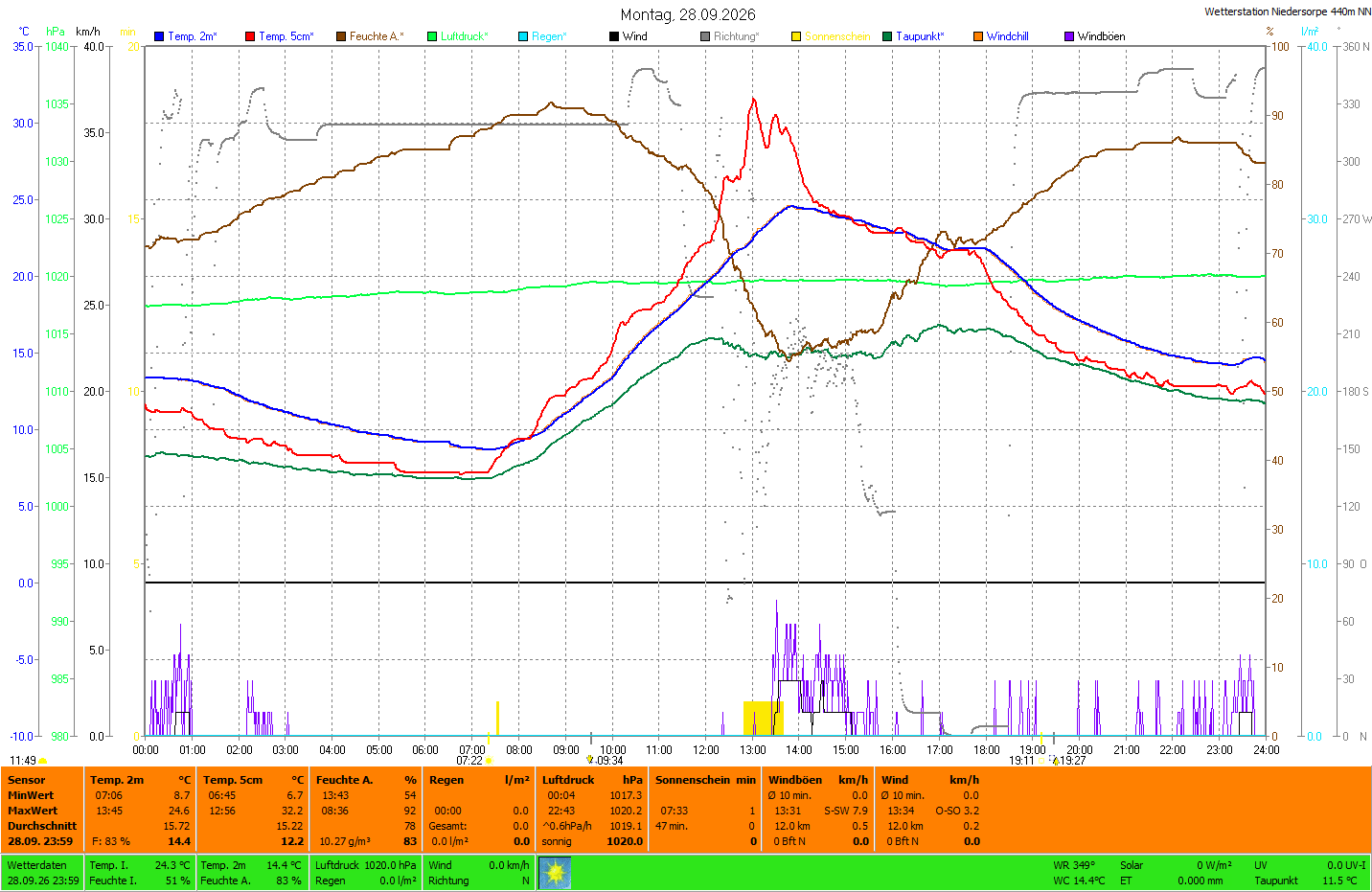
Task: Click the "Wetterdaten" label in the green bar
Action: coord(37,865)
